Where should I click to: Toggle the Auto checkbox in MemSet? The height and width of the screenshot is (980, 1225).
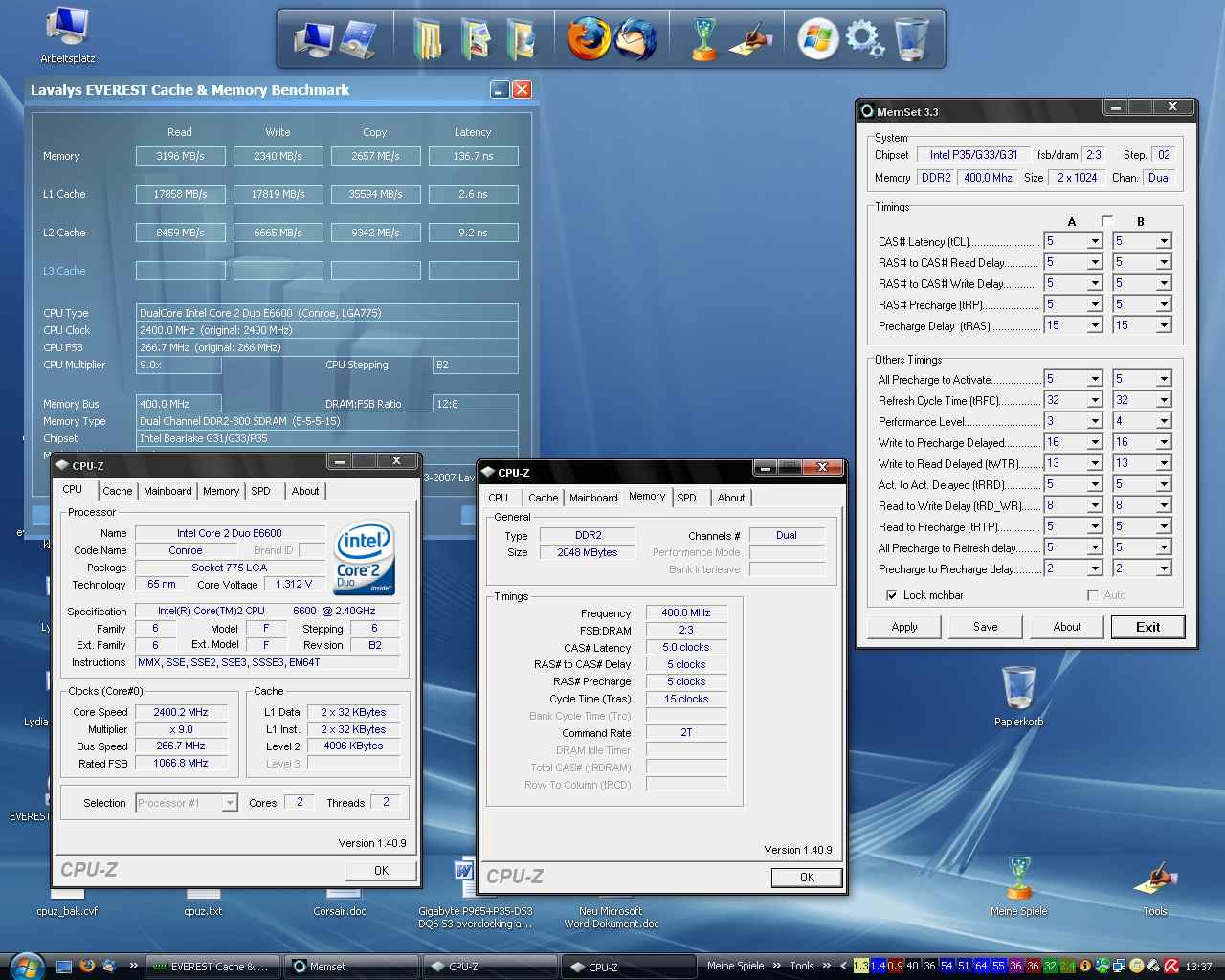click(1092, 595)
